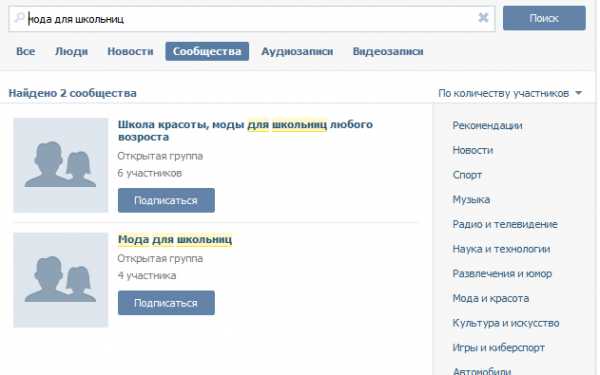Switch to the 'Люди' tab
Image resolution: width=600 pixels, height=375 pixels.
72,51
